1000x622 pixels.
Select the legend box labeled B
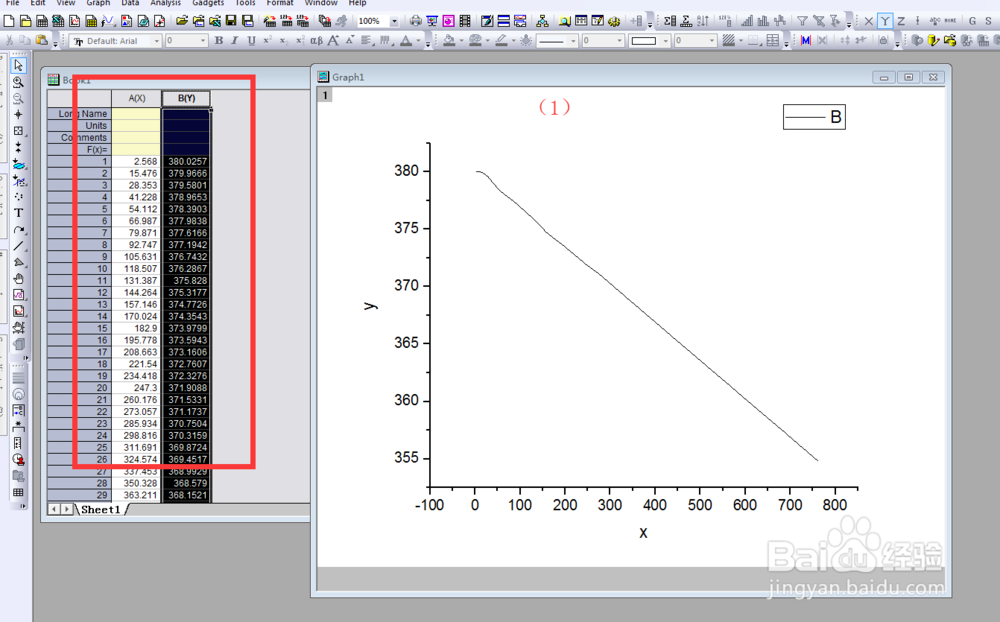coord(814,117)
